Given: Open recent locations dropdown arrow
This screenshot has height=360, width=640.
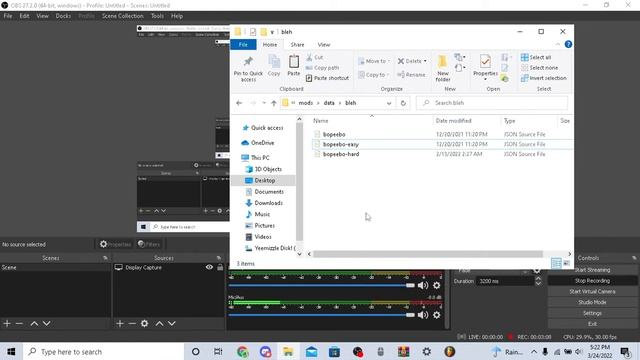Looking at the screenshot, I should click(264, 103).
